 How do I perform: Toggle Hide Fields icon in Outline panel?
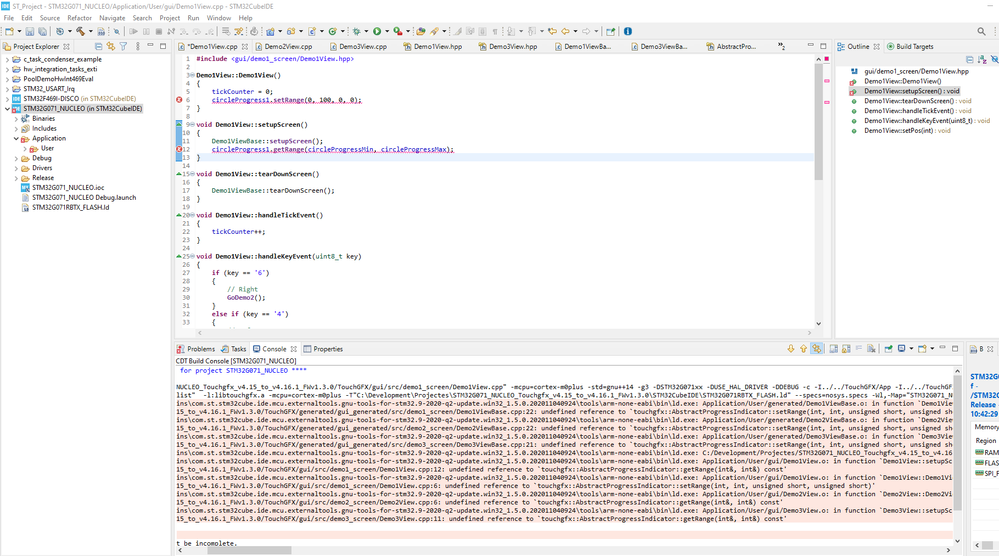coord(994,59)
